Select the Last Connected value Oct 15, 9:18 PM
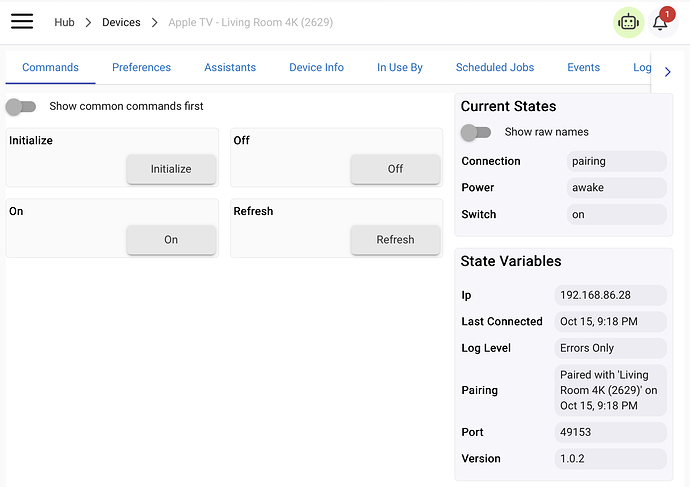The image size is (690, 487). coord(610,322)
